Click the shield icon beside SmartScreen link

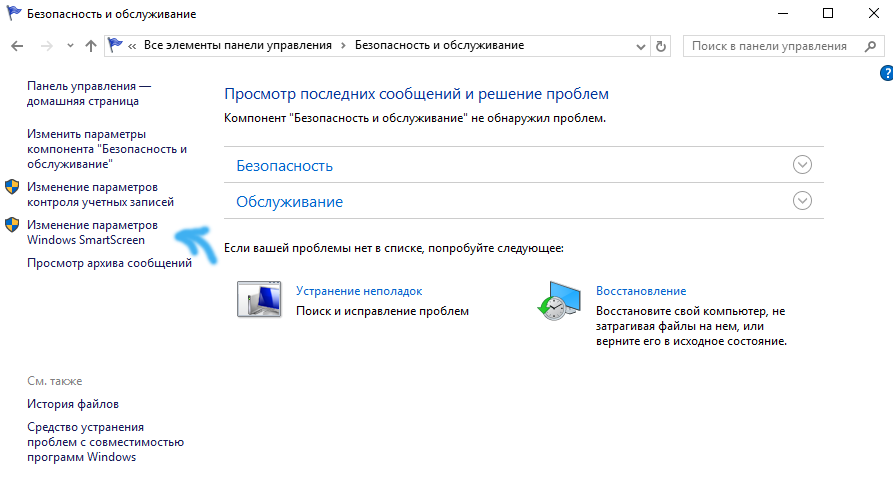[x=12, y=225]
